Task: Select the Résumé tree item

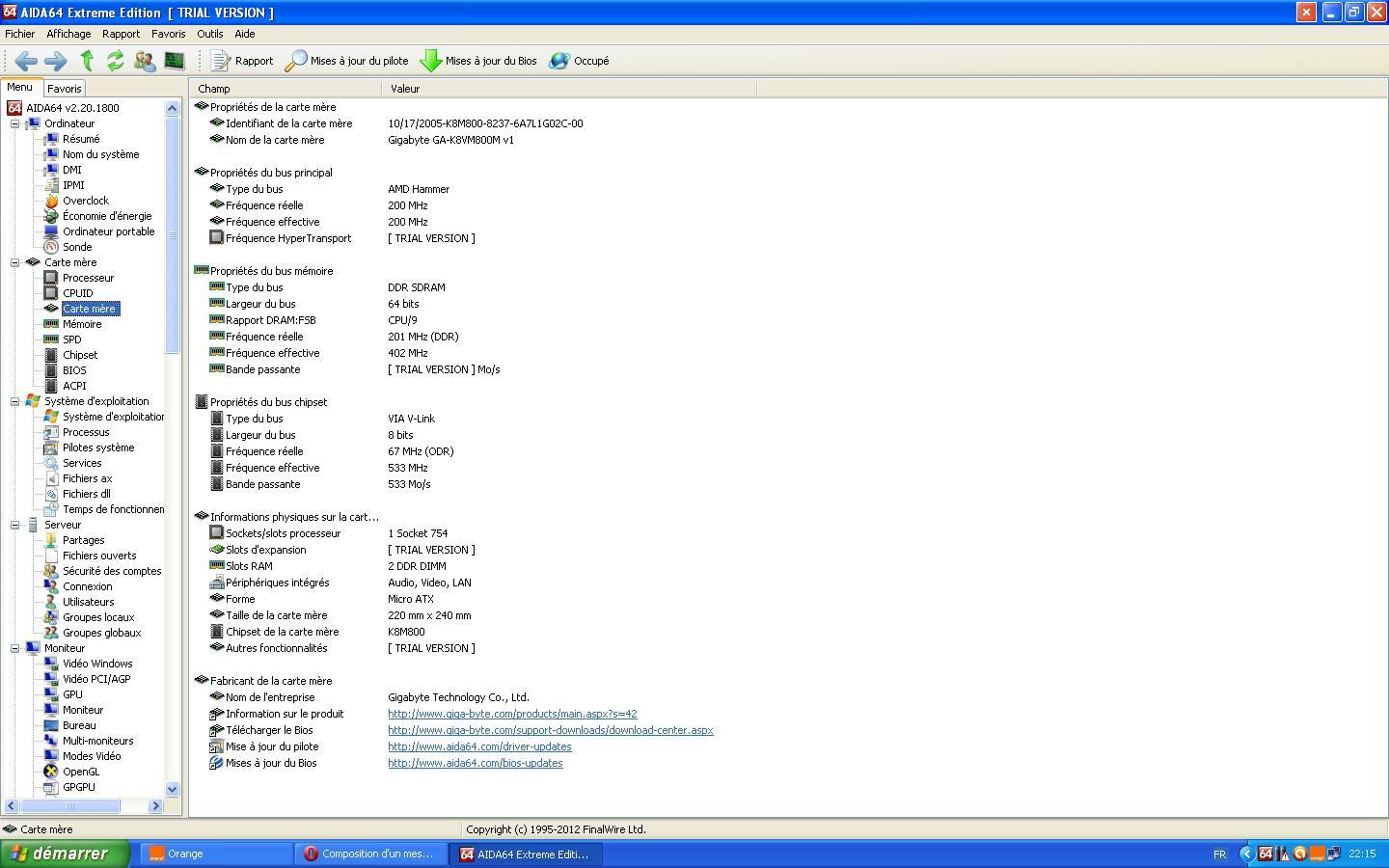Action: tap(81, 139)
